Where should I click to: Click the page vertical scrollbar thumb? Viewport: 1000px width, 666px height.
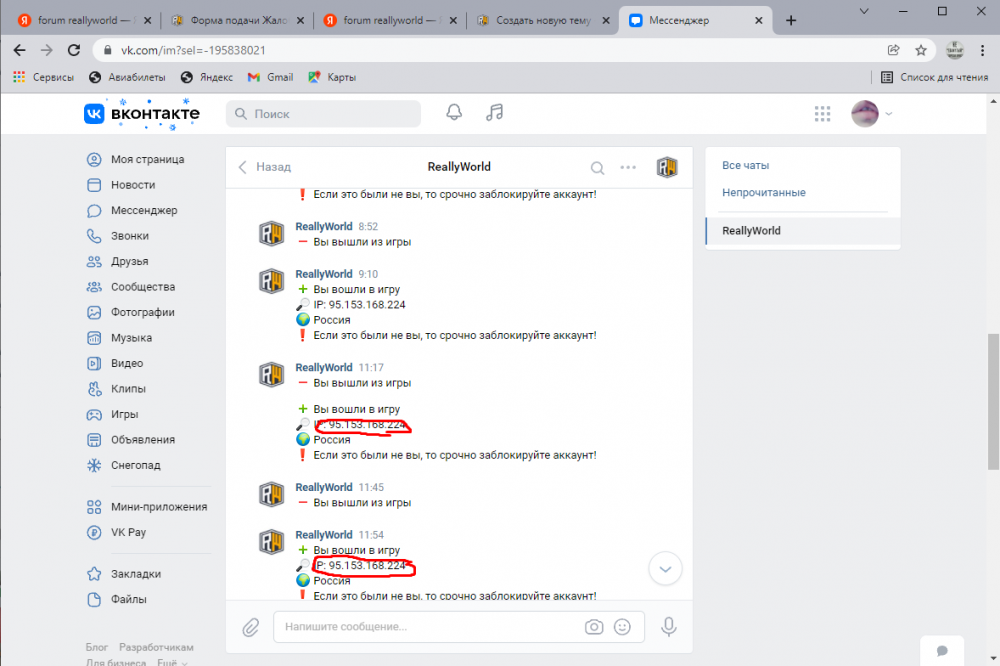[x=993, y=402]
